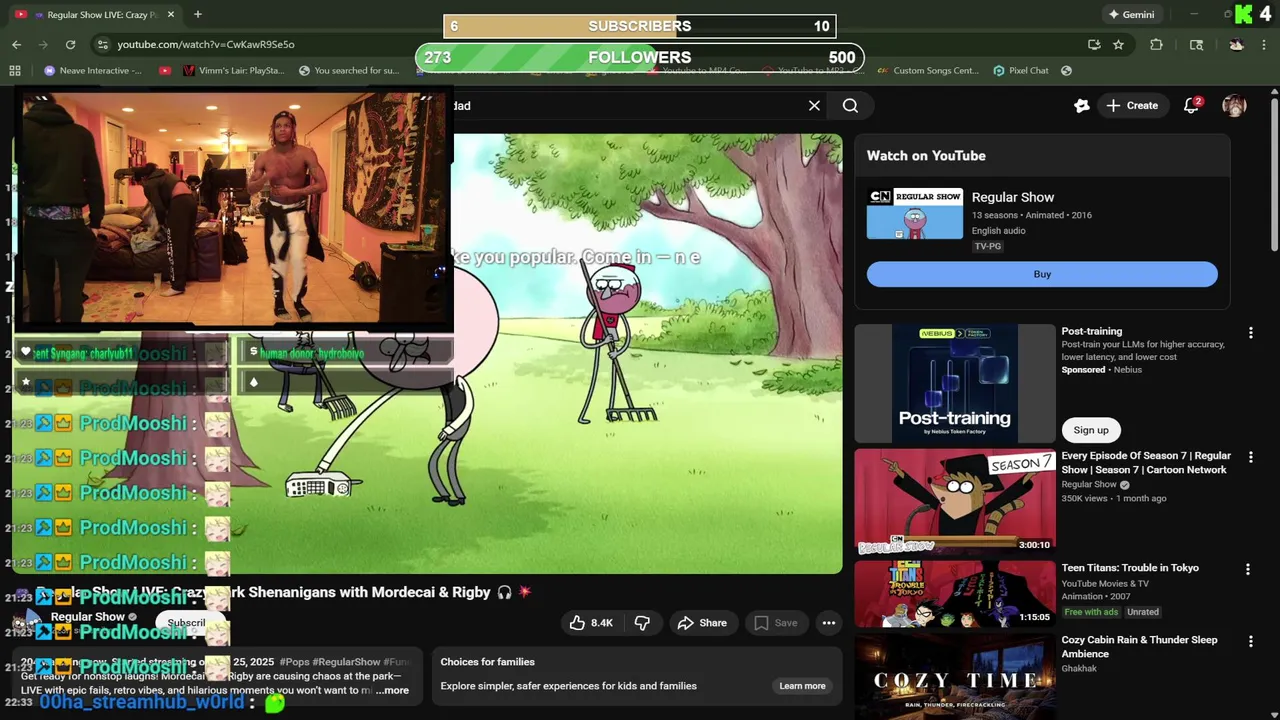Click the Ghakhak channel name
The width and height of the screenshot is (1280, 720).
pos(1079,668)
